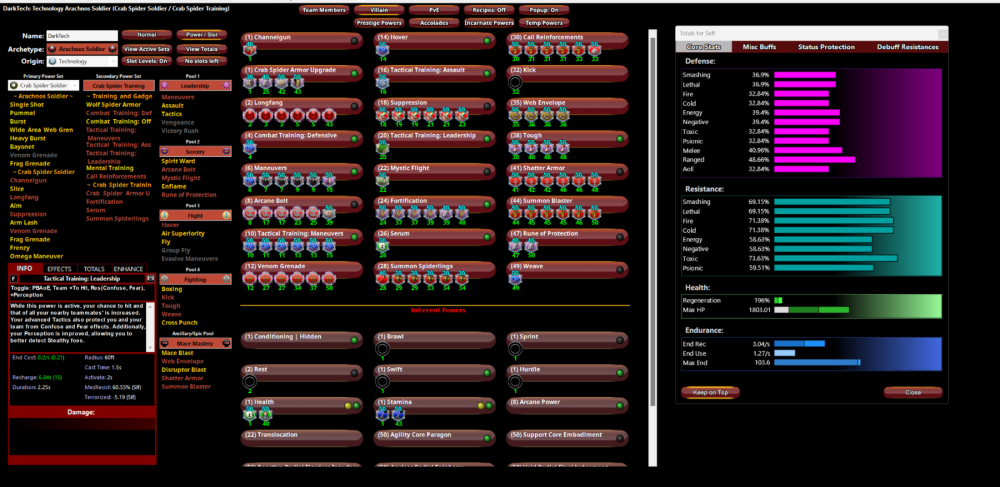Click the empty enhancement slot under Kick
The width and height of the screenshot is (1000, 487).
[516, 83]
